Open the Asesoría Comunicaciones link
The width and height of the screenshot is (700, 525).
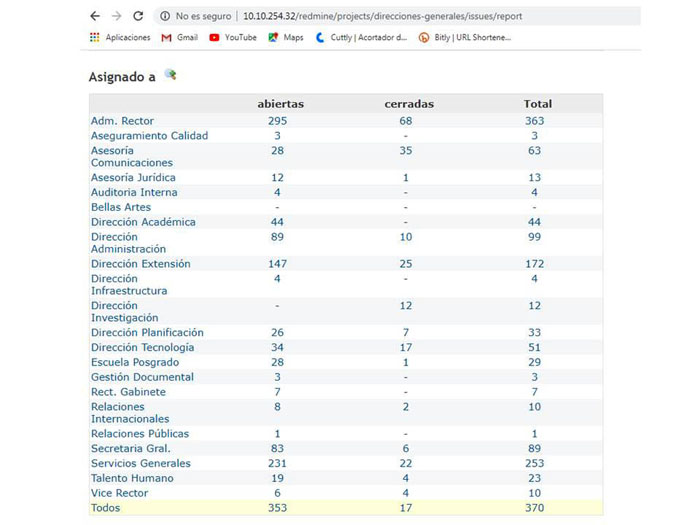tap(132, 157)
